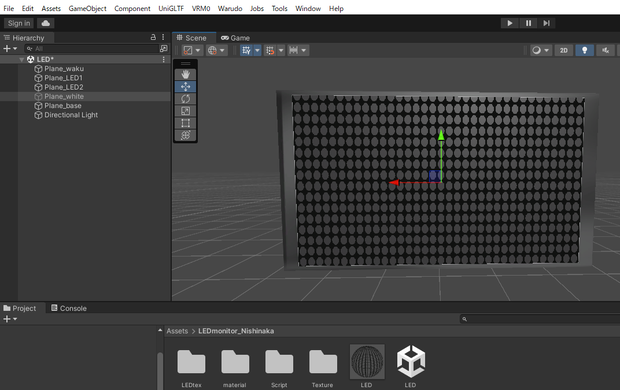Pause the game playback

(528, 23)
